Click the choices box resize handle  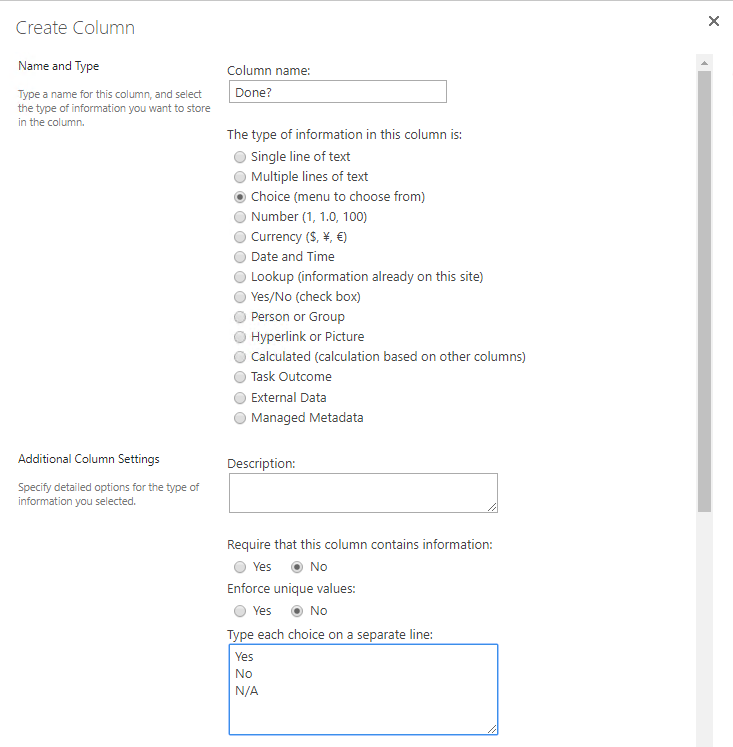(492, 729)
